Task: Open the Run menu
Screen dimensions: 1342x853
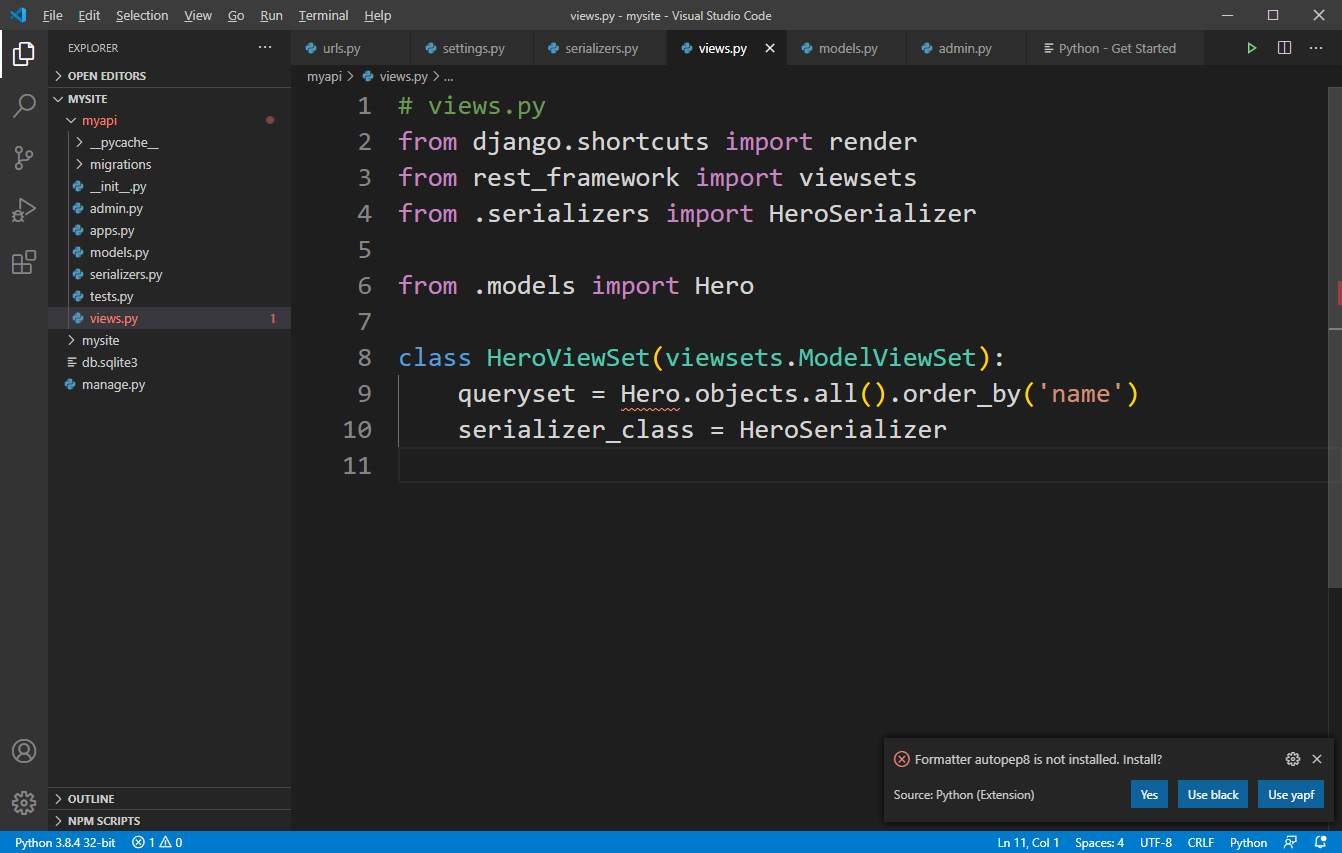Action: coord(271,16)
